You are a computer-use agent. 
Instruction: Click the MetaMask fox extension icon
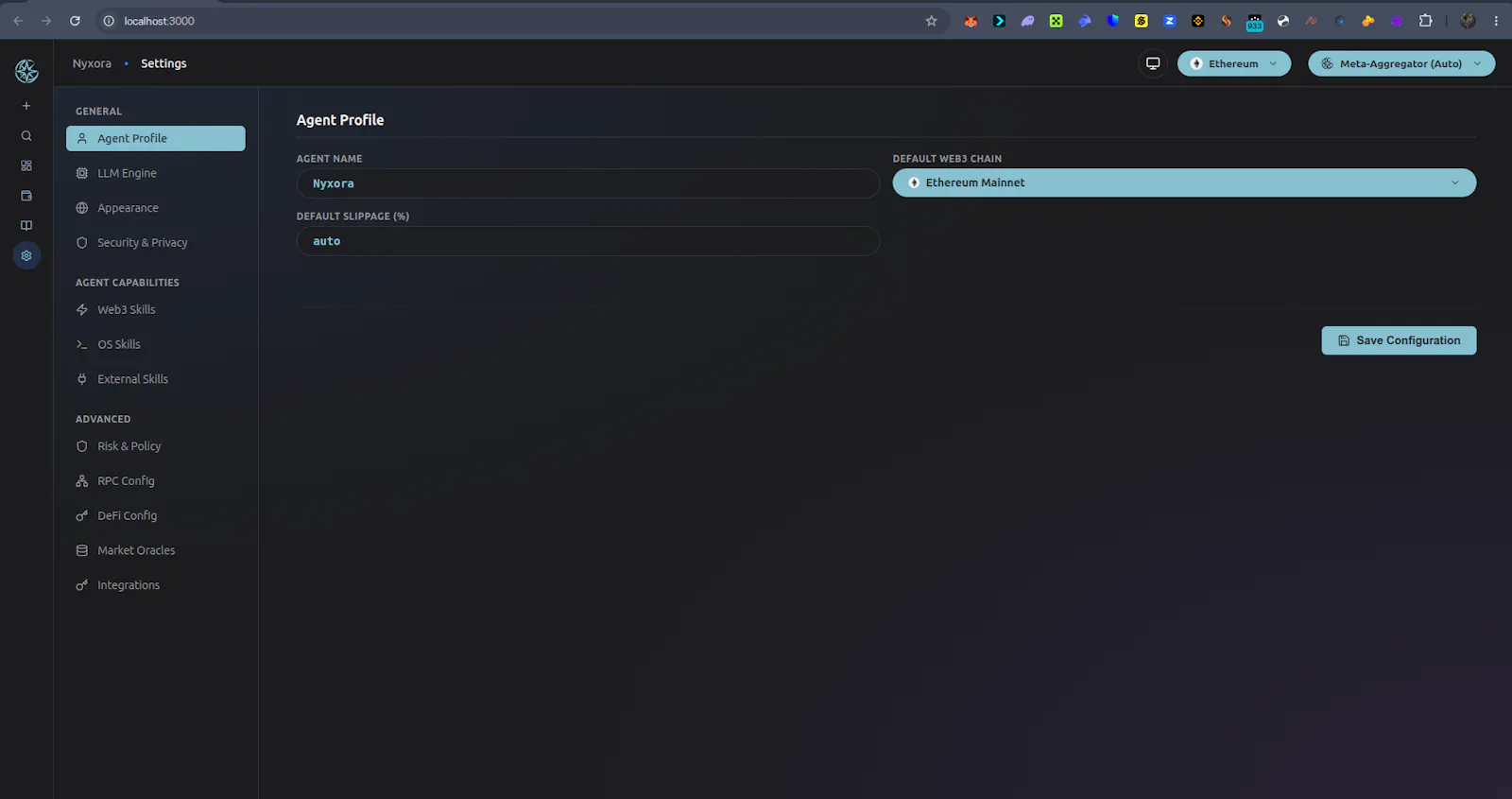[971, 21]
